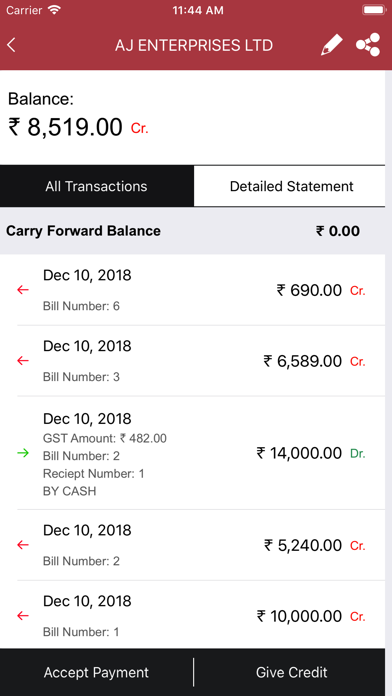Tap the Accept Payment button
392x696 pixels.
[96, 672]
